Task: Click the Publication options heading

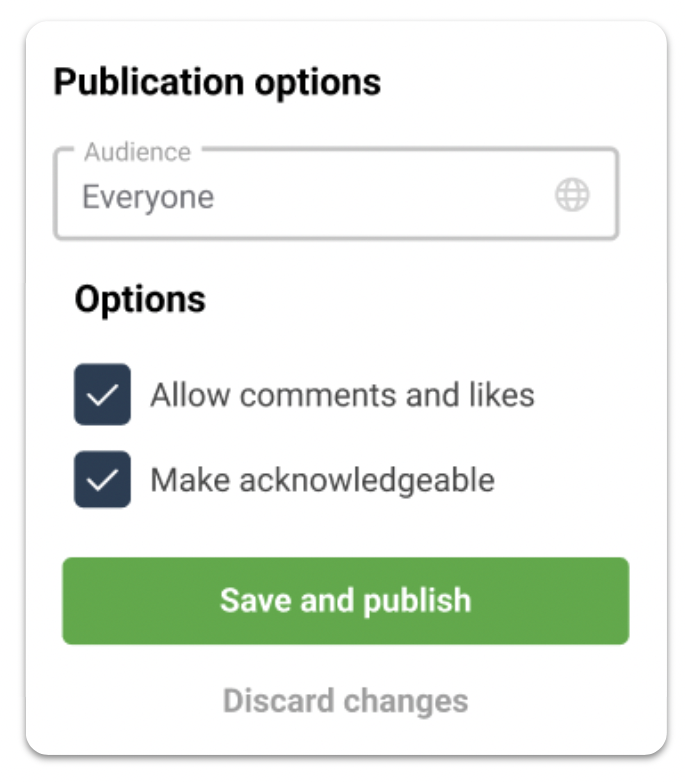Action: click(217, 82)
